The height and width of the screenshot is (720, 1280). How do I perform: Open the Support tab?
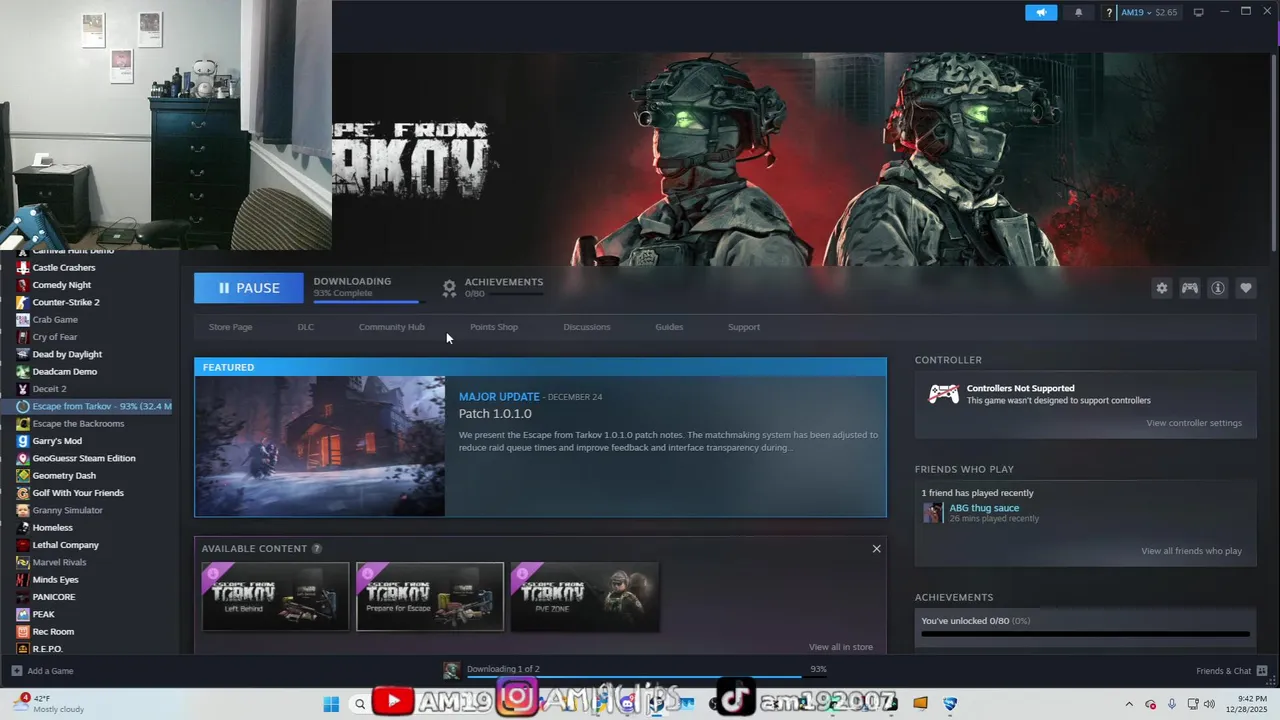(x=744, y=327)
